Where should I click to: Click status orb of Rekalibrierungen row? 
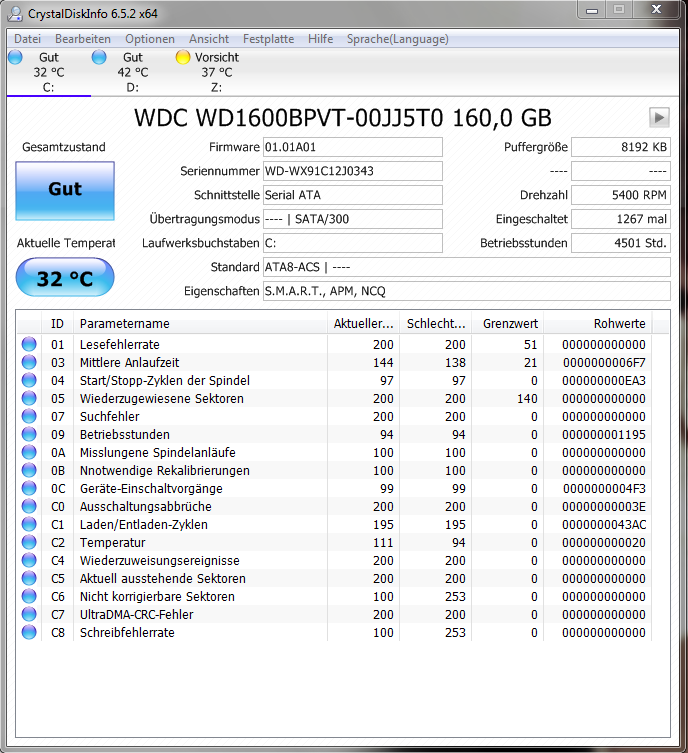tap(29, 470)
